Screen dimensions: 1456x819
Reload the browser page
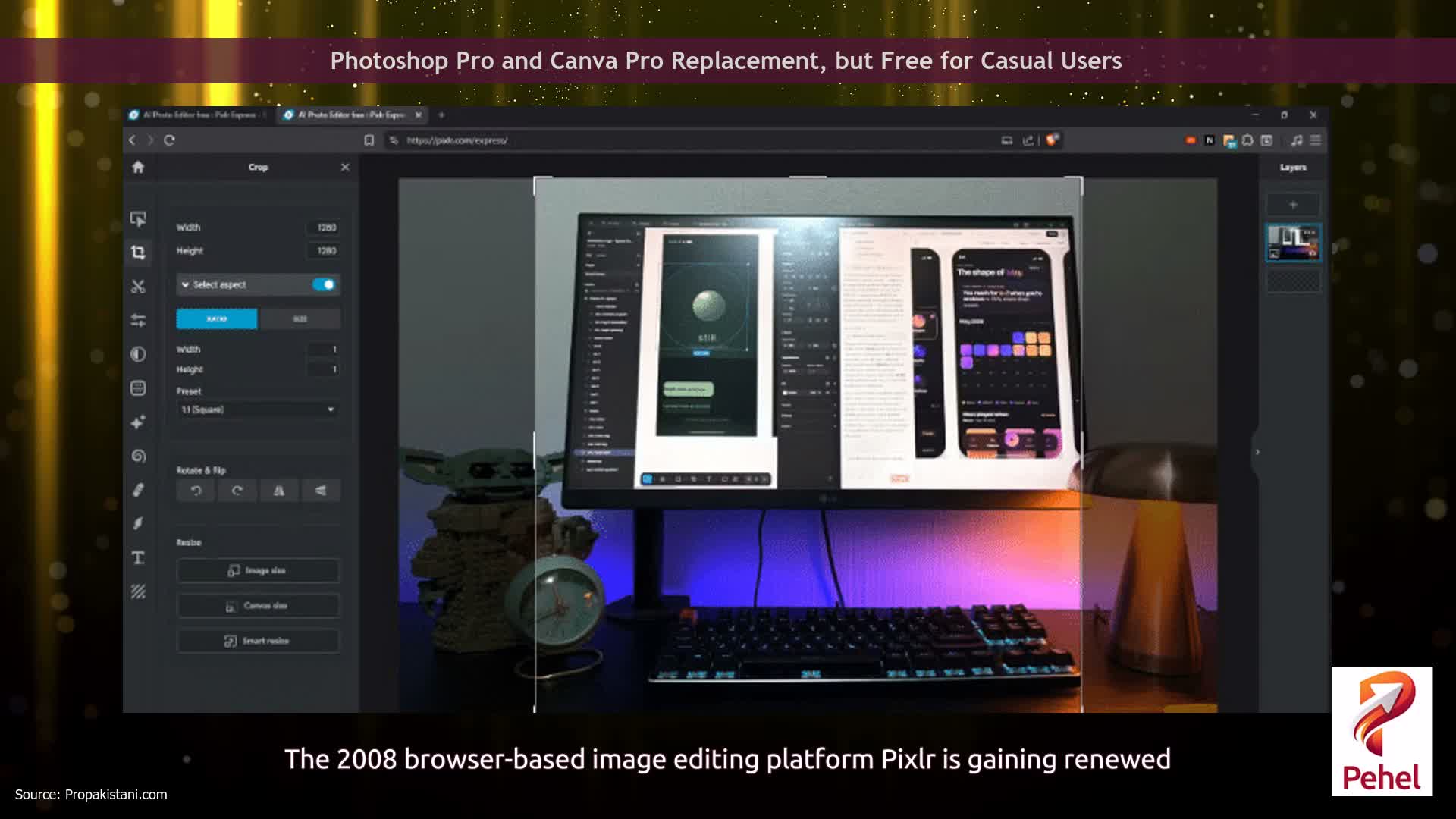pos(169,140)
